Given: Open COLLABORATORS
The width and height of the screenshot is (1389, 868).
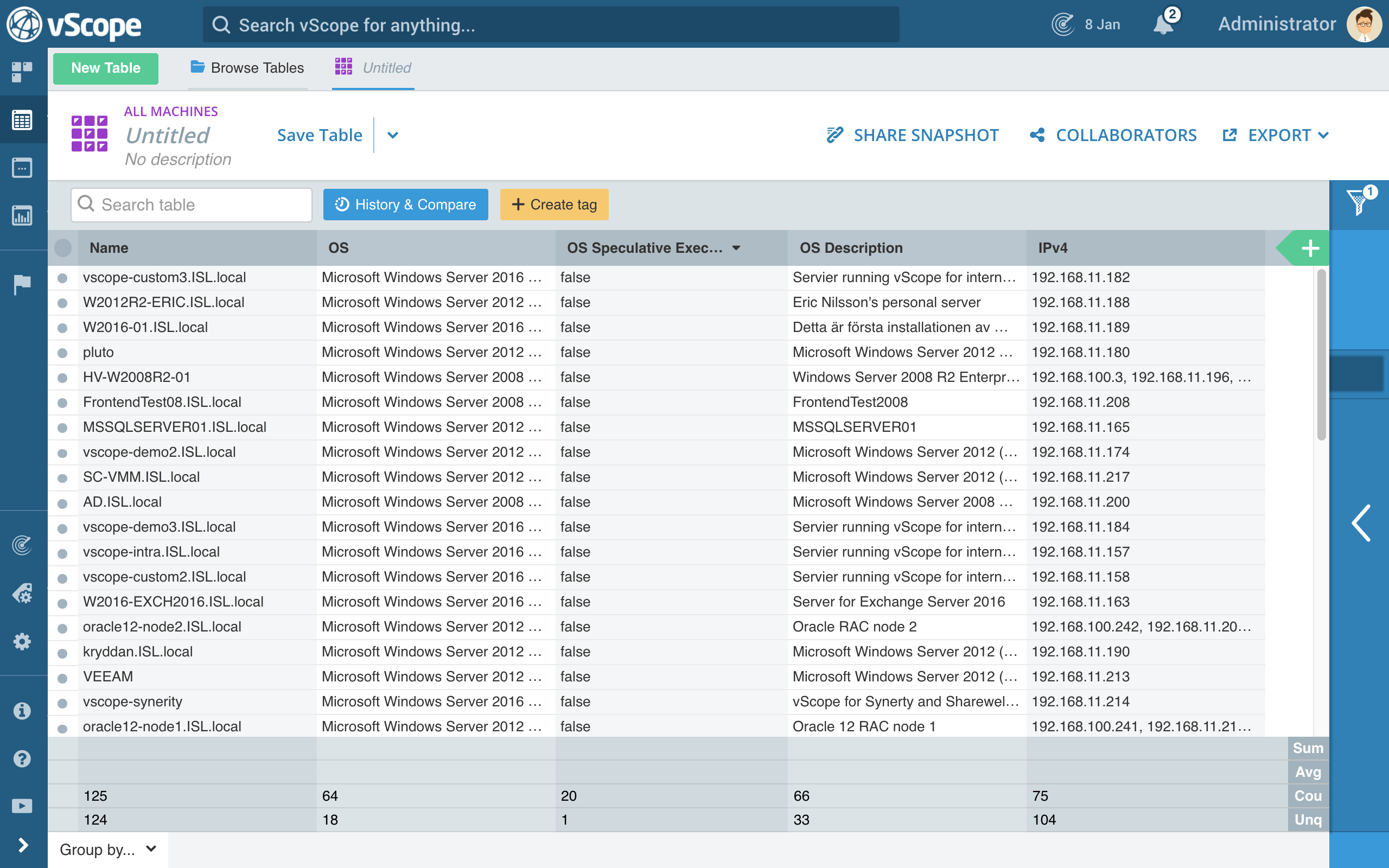Looking at the screenshot, I should 1113,136.
